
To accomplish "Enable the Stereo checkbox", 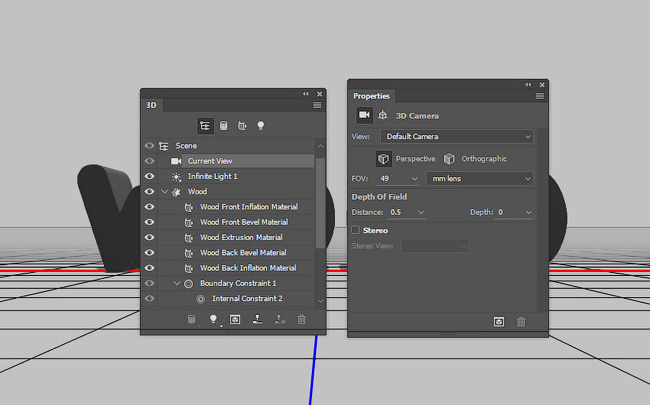I will click(355, 230).
